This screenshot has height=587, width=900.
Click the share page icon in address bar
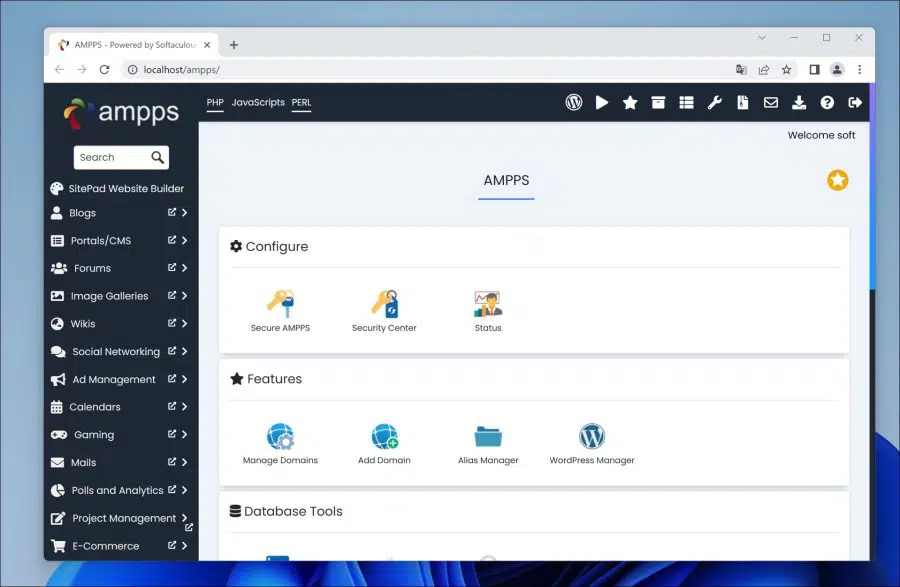(763, 69)
